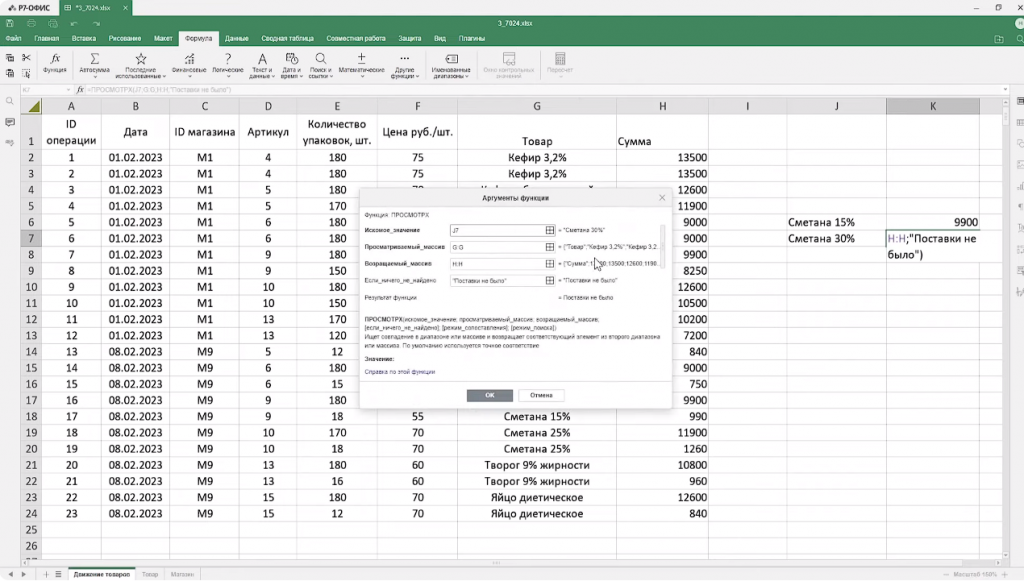Image resolution: width=1024 pixels, height=581 pixels.
Task: Click the Quick Print icon beside Print
Action: [53, 24]
